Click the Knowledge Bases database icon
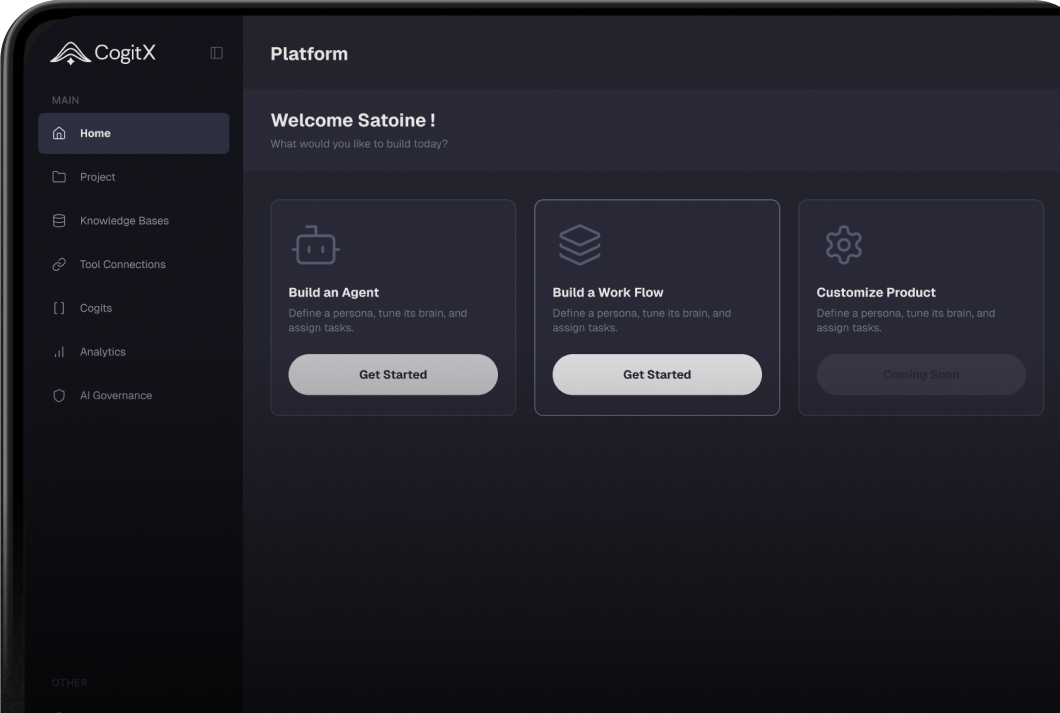Screen dimensions: 1060x713 coord(59,221)
